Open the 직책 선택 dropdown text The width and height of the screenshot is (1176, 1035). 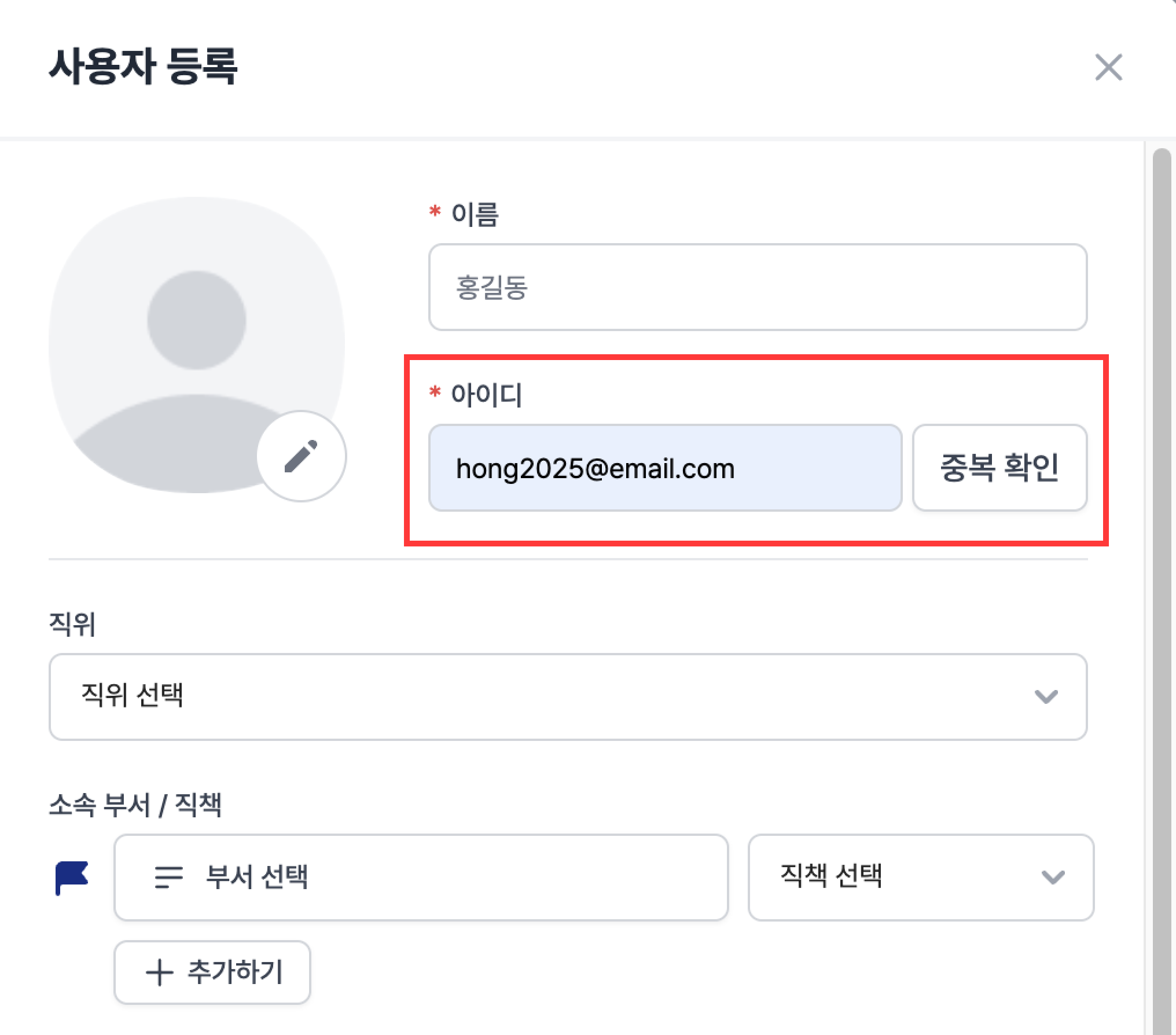pos(831,876)
